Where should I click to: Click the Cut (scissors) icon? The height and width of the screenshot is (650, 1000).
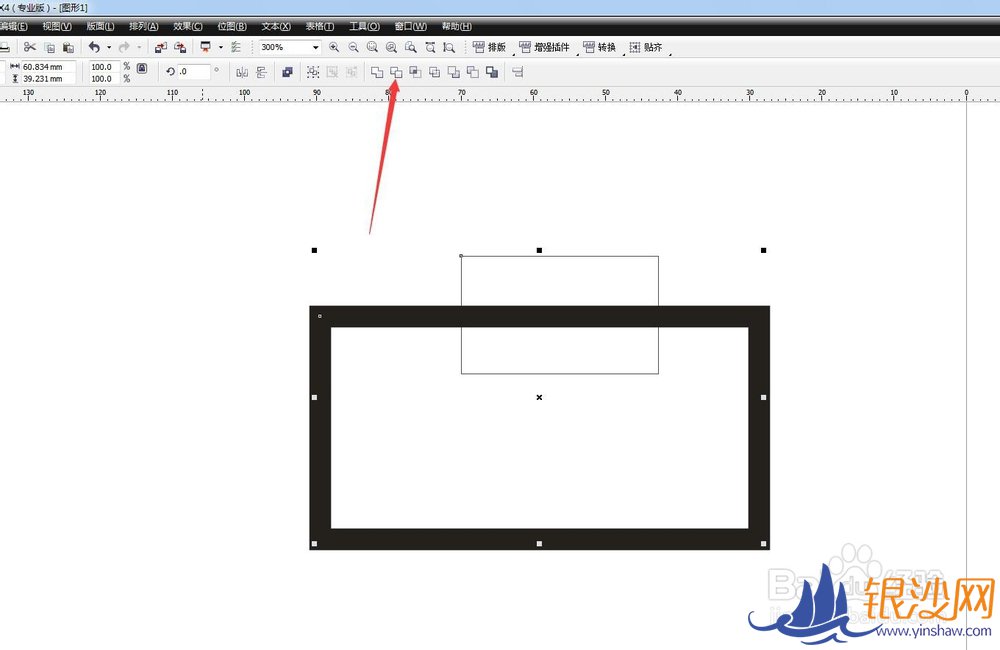(30, 47)
